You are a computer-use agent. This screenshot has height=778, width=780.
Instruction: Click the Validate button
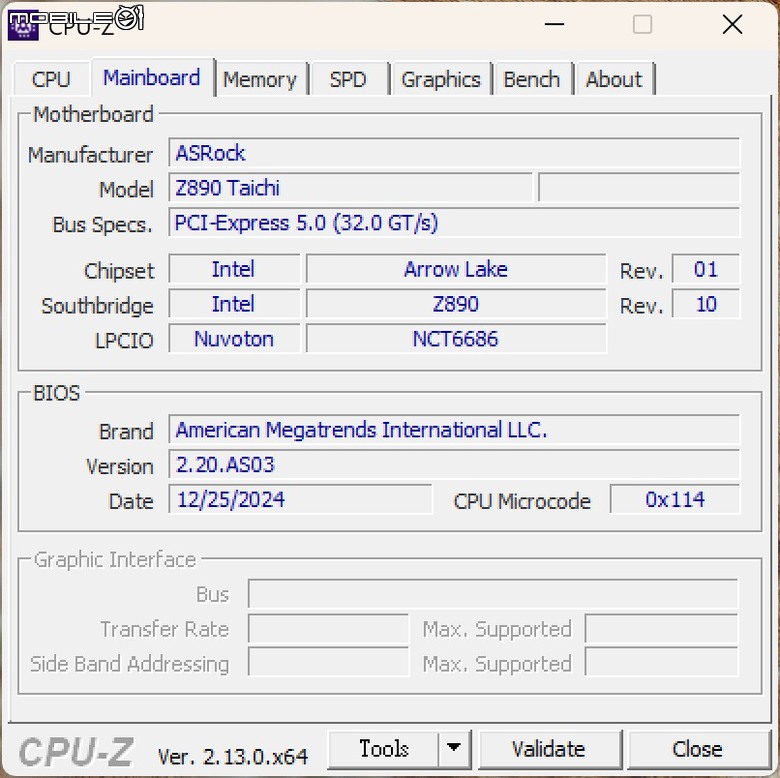click(x=549, y=749)
